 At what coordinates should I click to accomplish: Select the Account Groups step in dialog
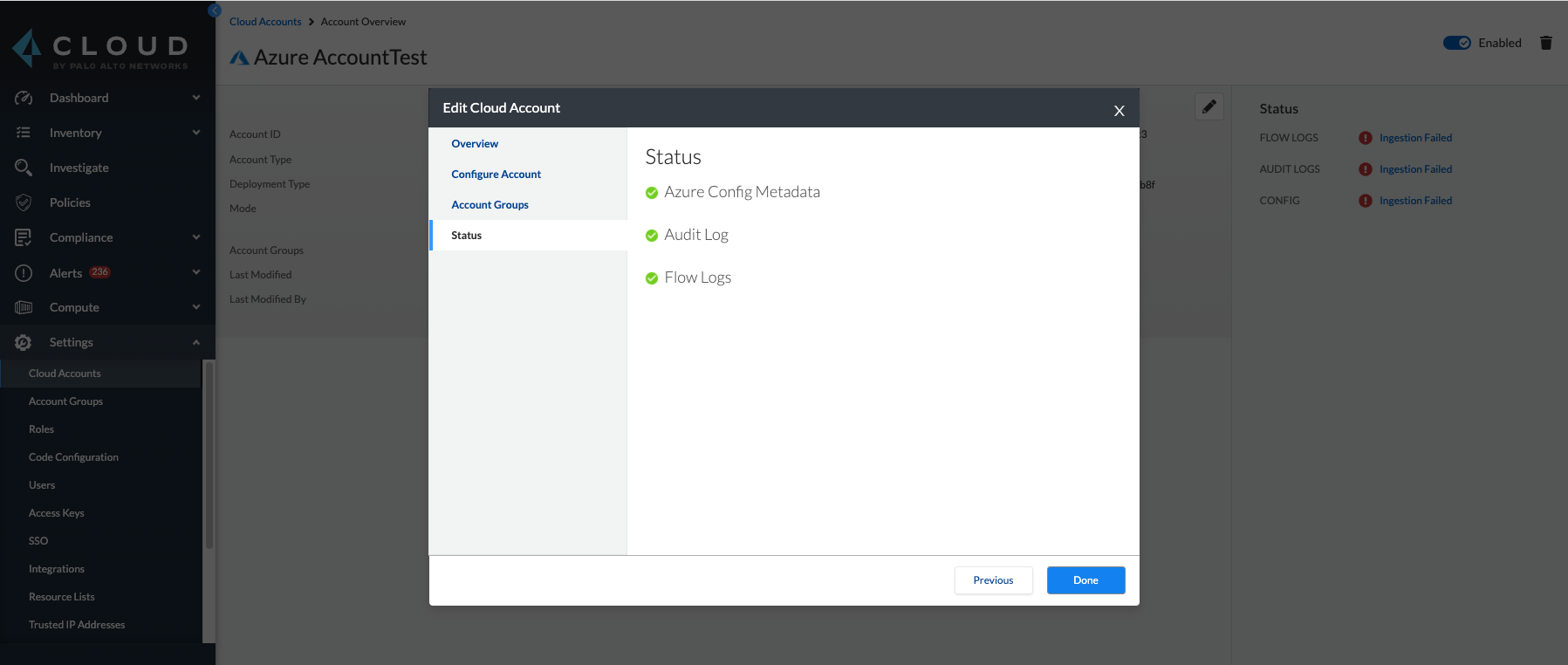490,205
